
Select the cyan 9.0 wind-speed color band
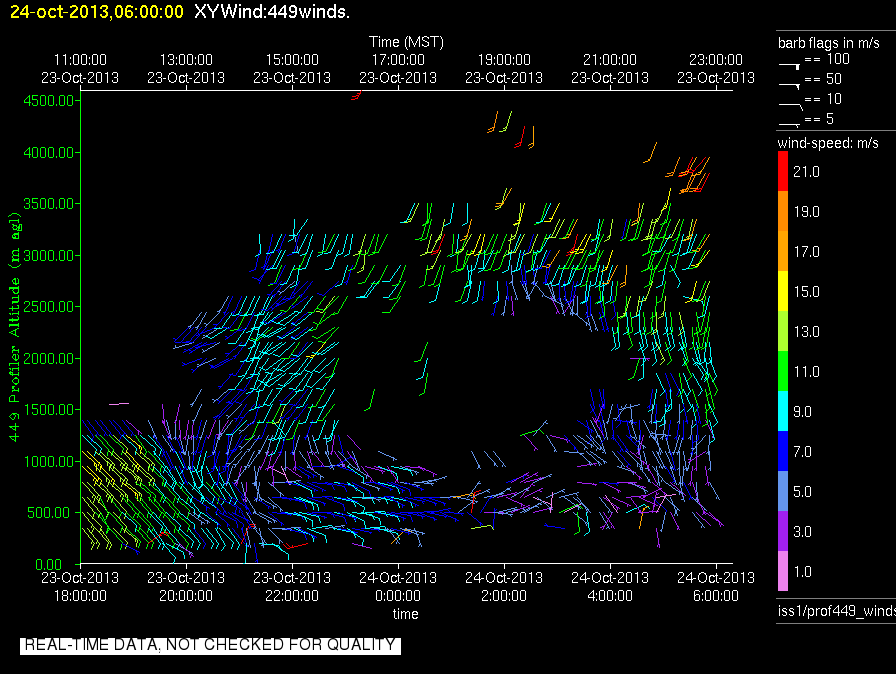coord(783,411)
